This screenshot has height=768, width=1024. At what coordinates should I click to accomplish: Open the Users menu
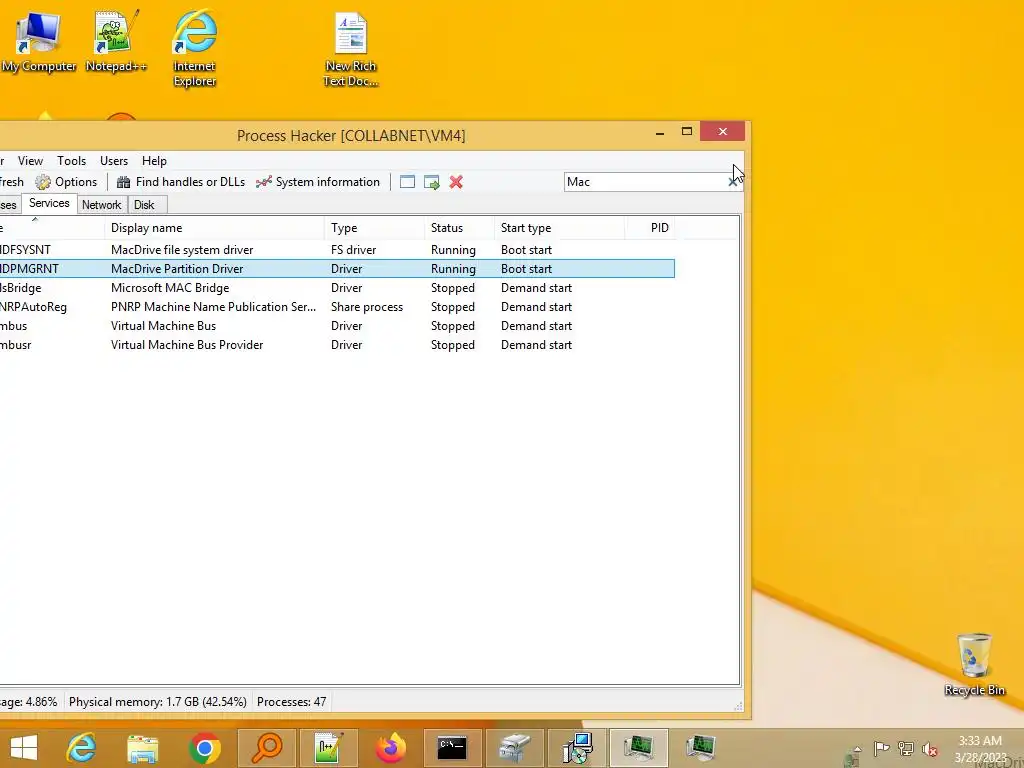point(114,161)
